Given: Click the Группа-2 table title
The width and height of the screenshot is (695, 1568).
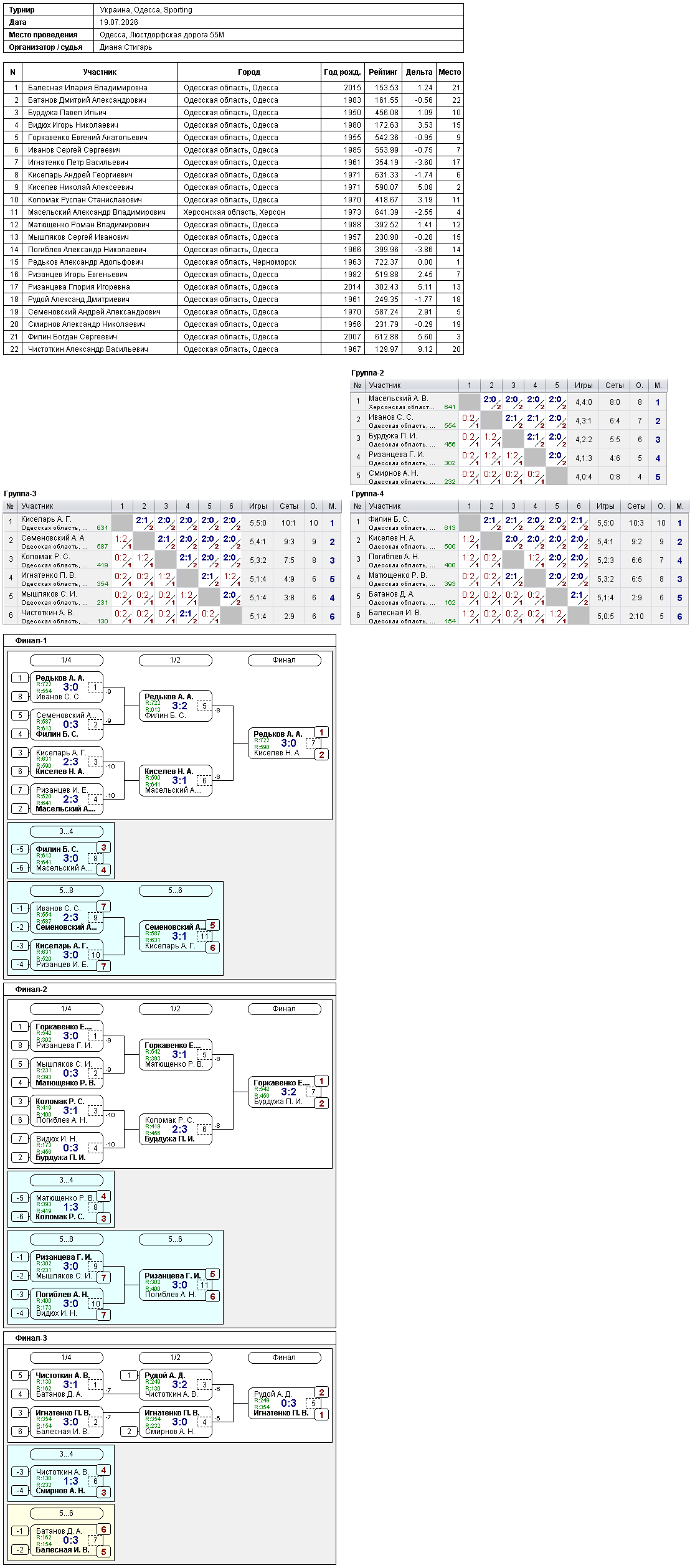Looking at the screenshot, I should tap(367, 373).
